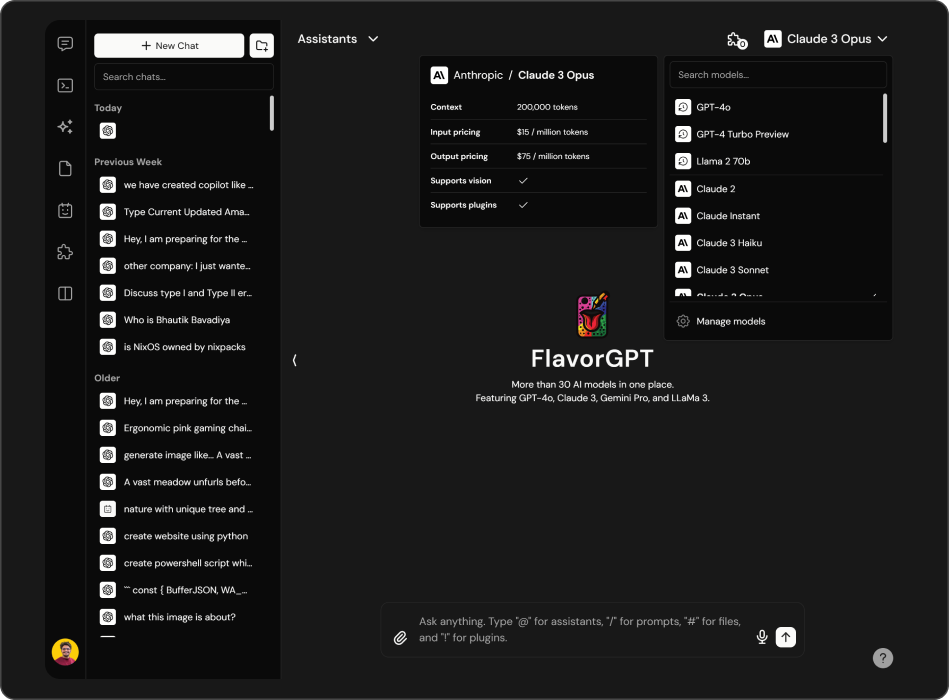The width and height of the screenshot is (949, 700).
Task: Attach a file with the paperclip icon
Action: [x=400, y=637]
